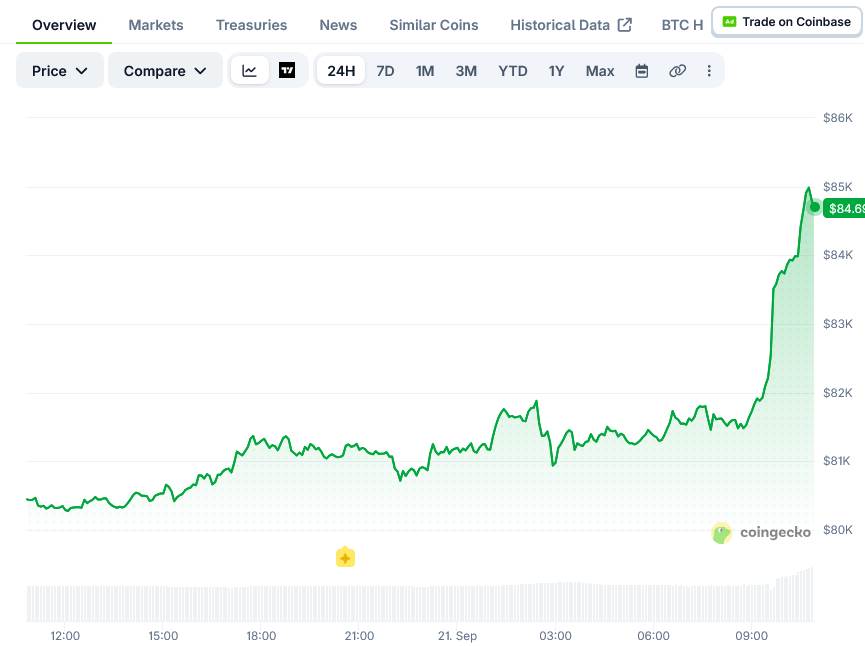This screenshot has height=646, width=865.
Task: Open the News tab
Action: tap(338, 25)
